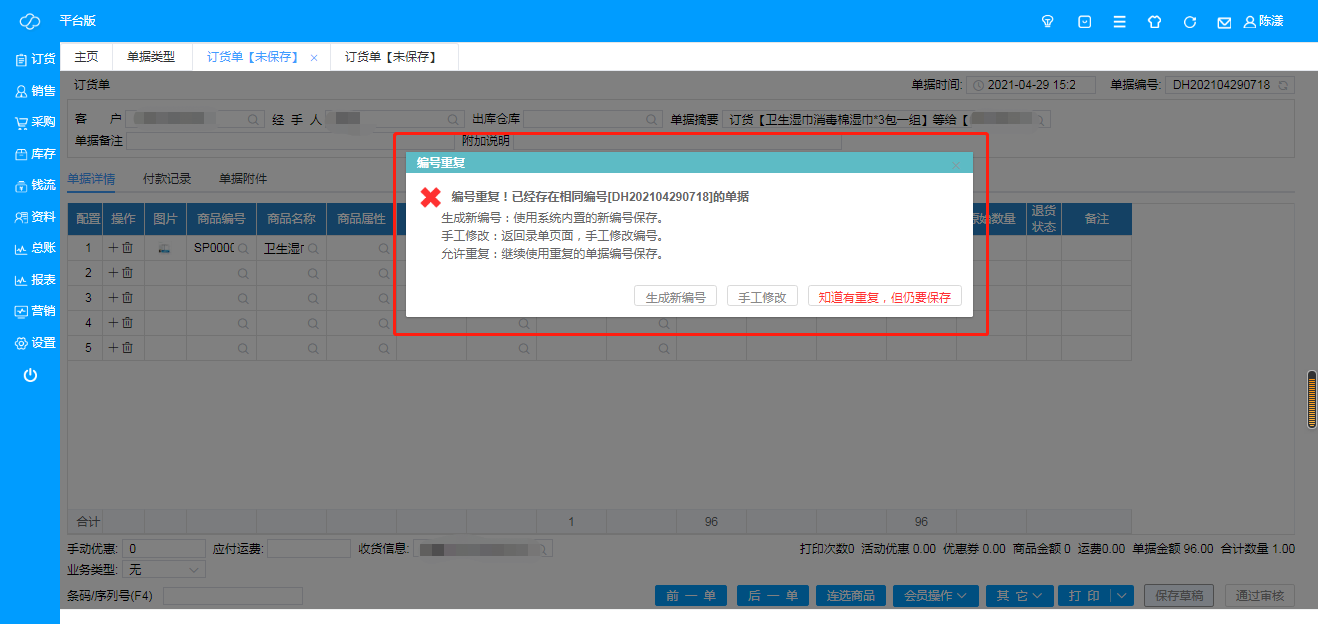Expand the 其它 dropdown button
The width and height of the screenshot is (1318, 624).
pos(1019,596)
